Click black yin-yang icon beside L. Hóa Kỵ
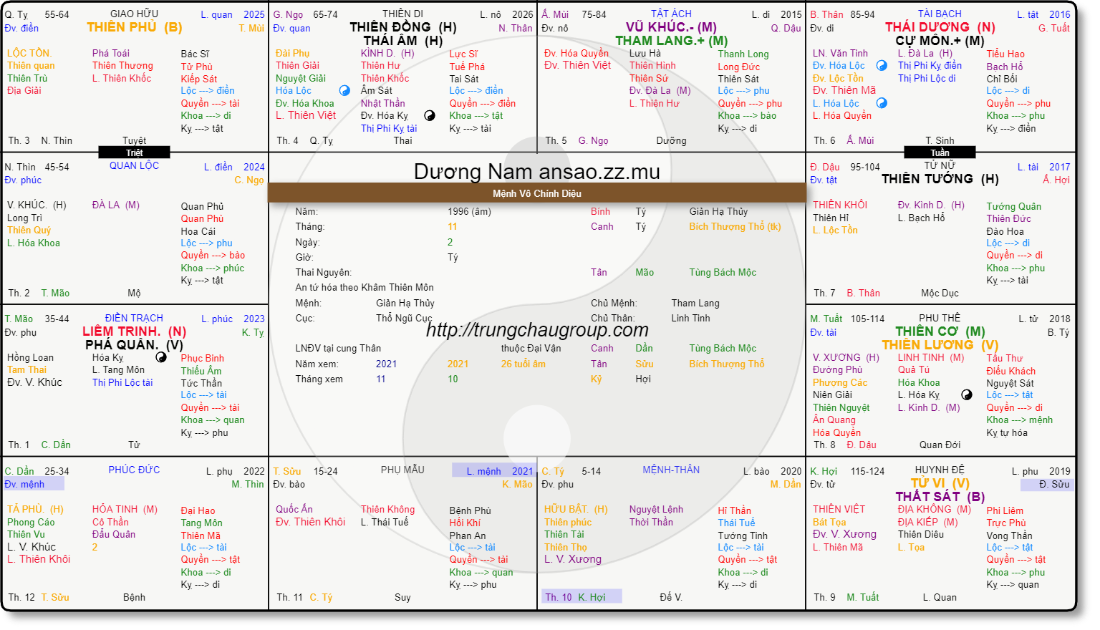1100x630 pixels. pyautogui.click(x=966, y=395)
